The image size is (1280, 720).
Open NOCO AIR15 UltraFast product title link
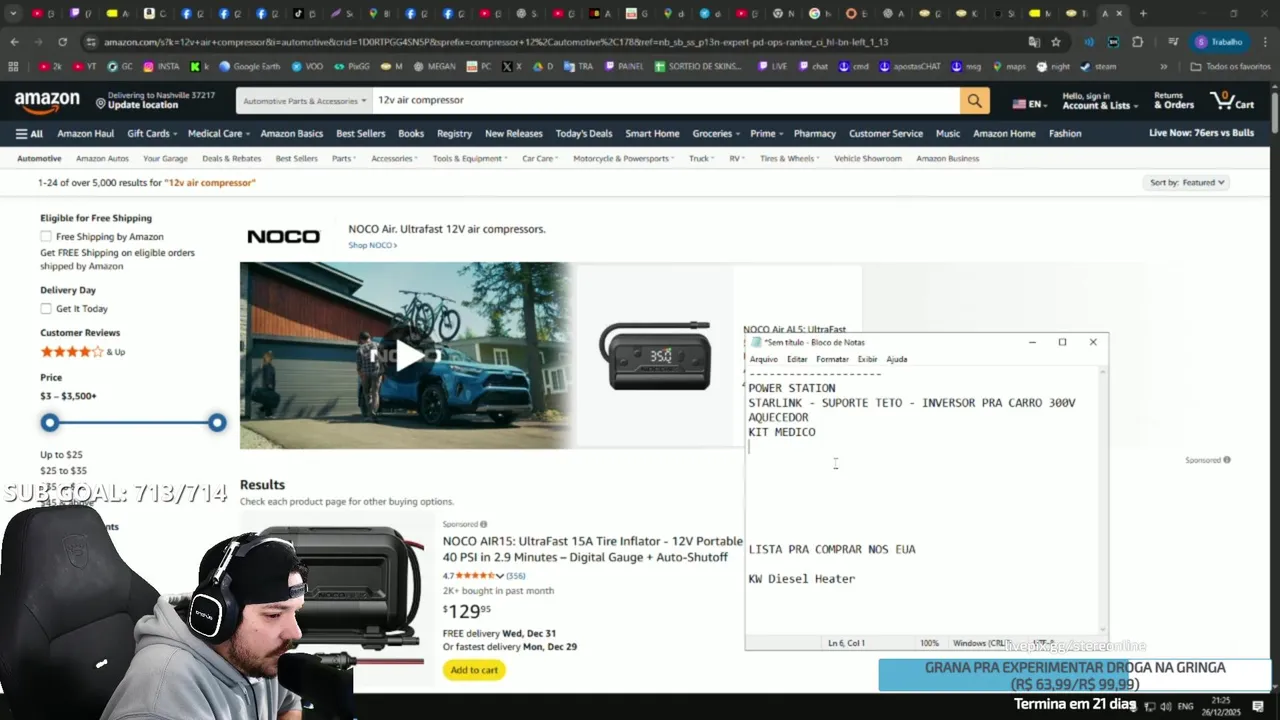click(x=593, y=549)
